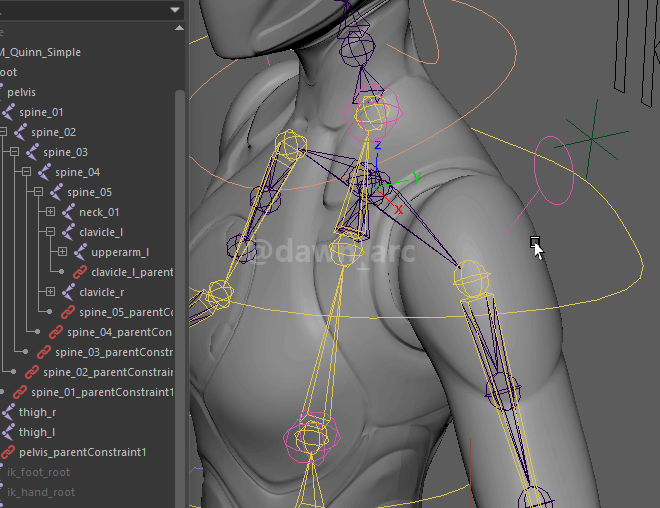660x508 pixels.
Task: Expand the neck_01 node
Action: [x=50, y=212]
